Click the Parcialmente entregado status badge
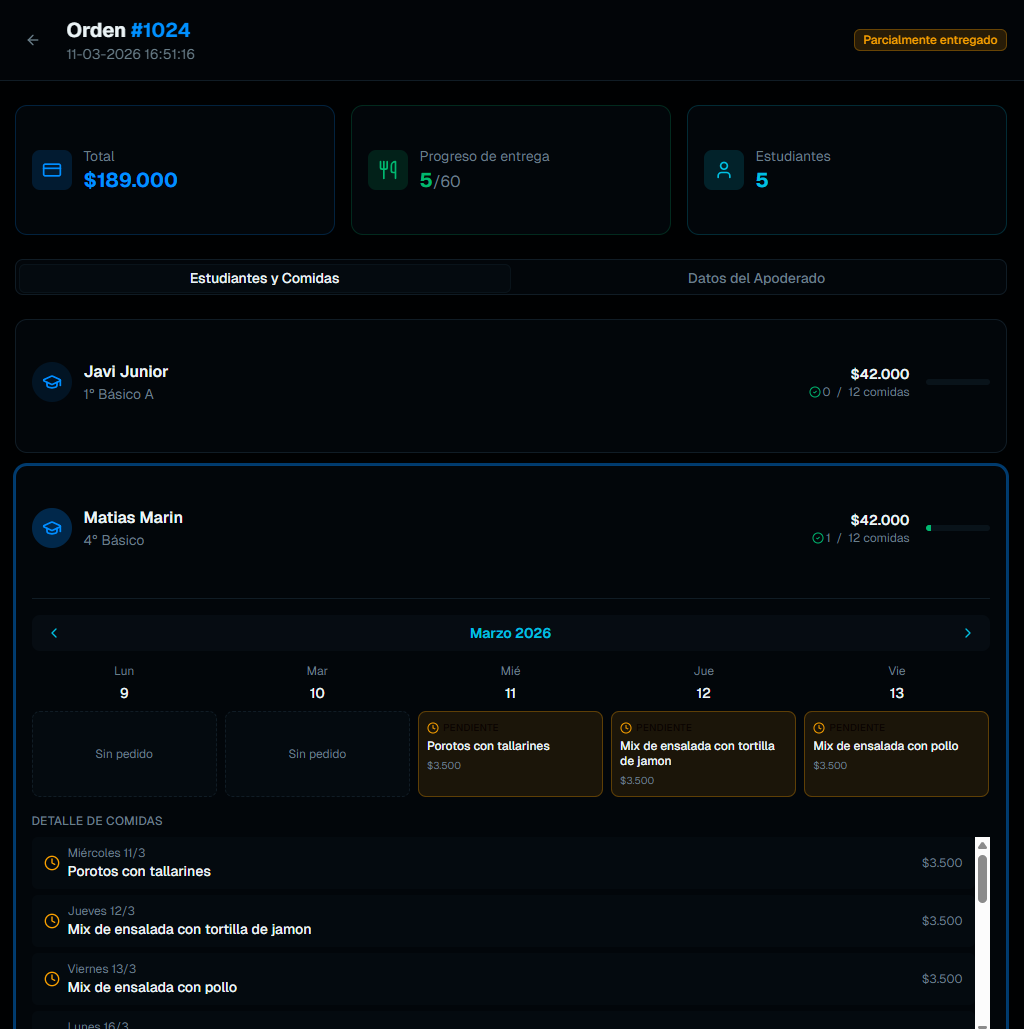This screenshot has height=1029, width=1024. click(x=929, y=40)
